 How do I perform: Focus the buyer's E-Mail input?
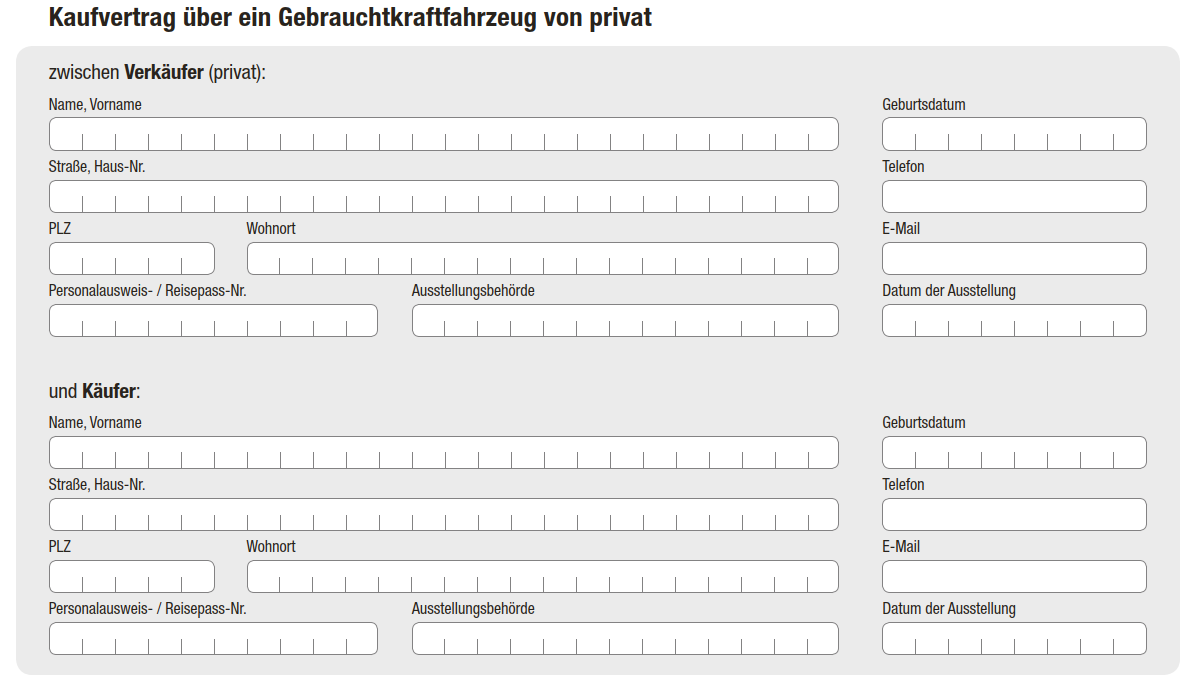1014,577
